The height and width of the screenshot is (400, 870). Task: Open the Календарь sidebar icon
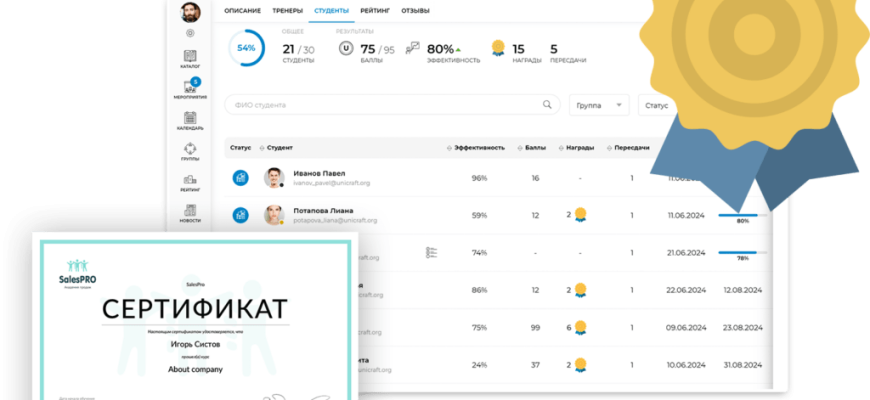tap(190, 120)
